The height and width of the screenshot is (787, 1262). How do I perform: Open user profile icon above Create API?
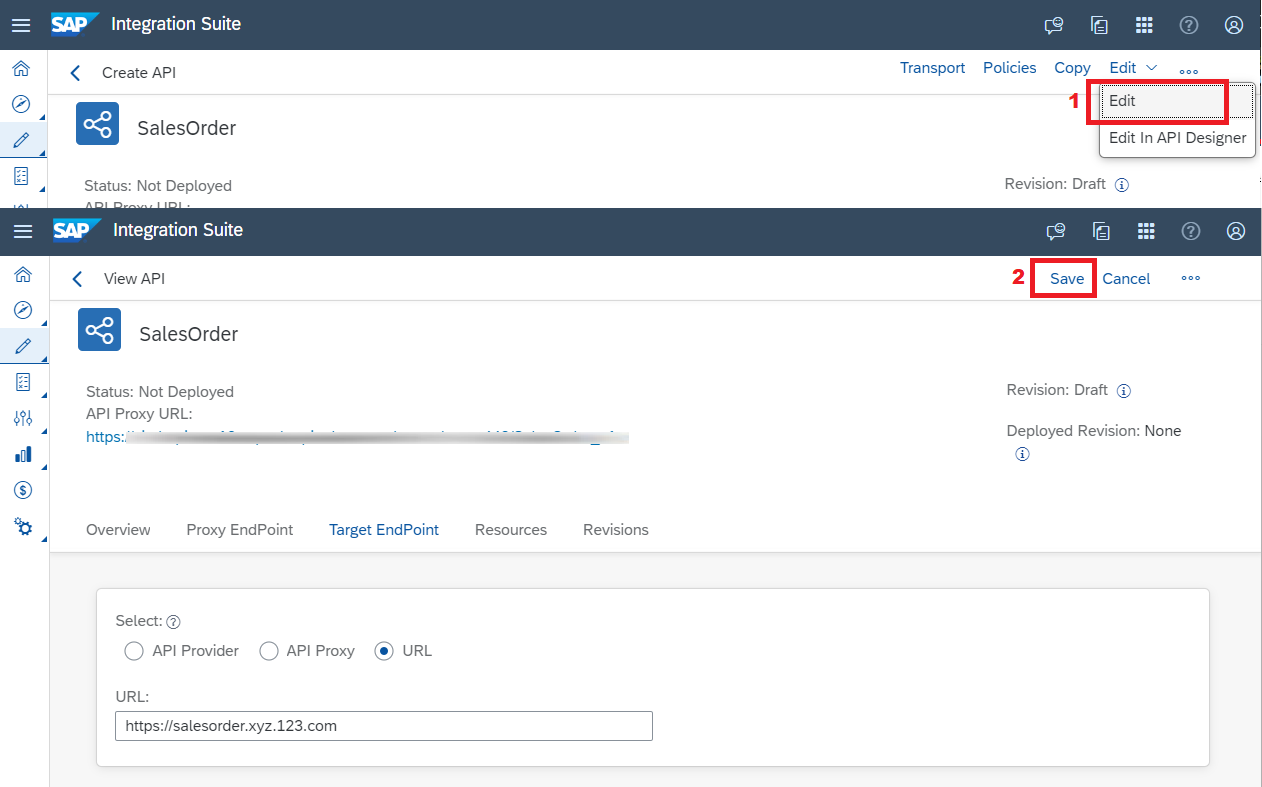1234,25
